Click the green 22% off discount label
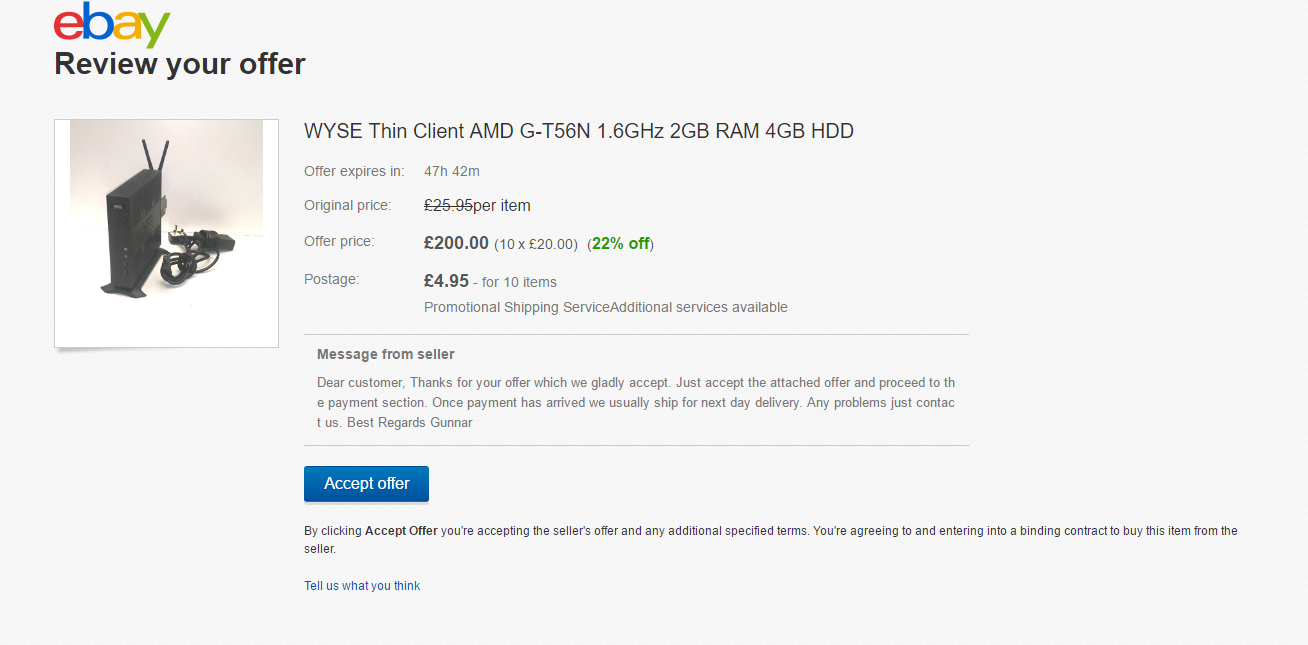The width and height of the screenshot is (1308, 645). point(620,243)
